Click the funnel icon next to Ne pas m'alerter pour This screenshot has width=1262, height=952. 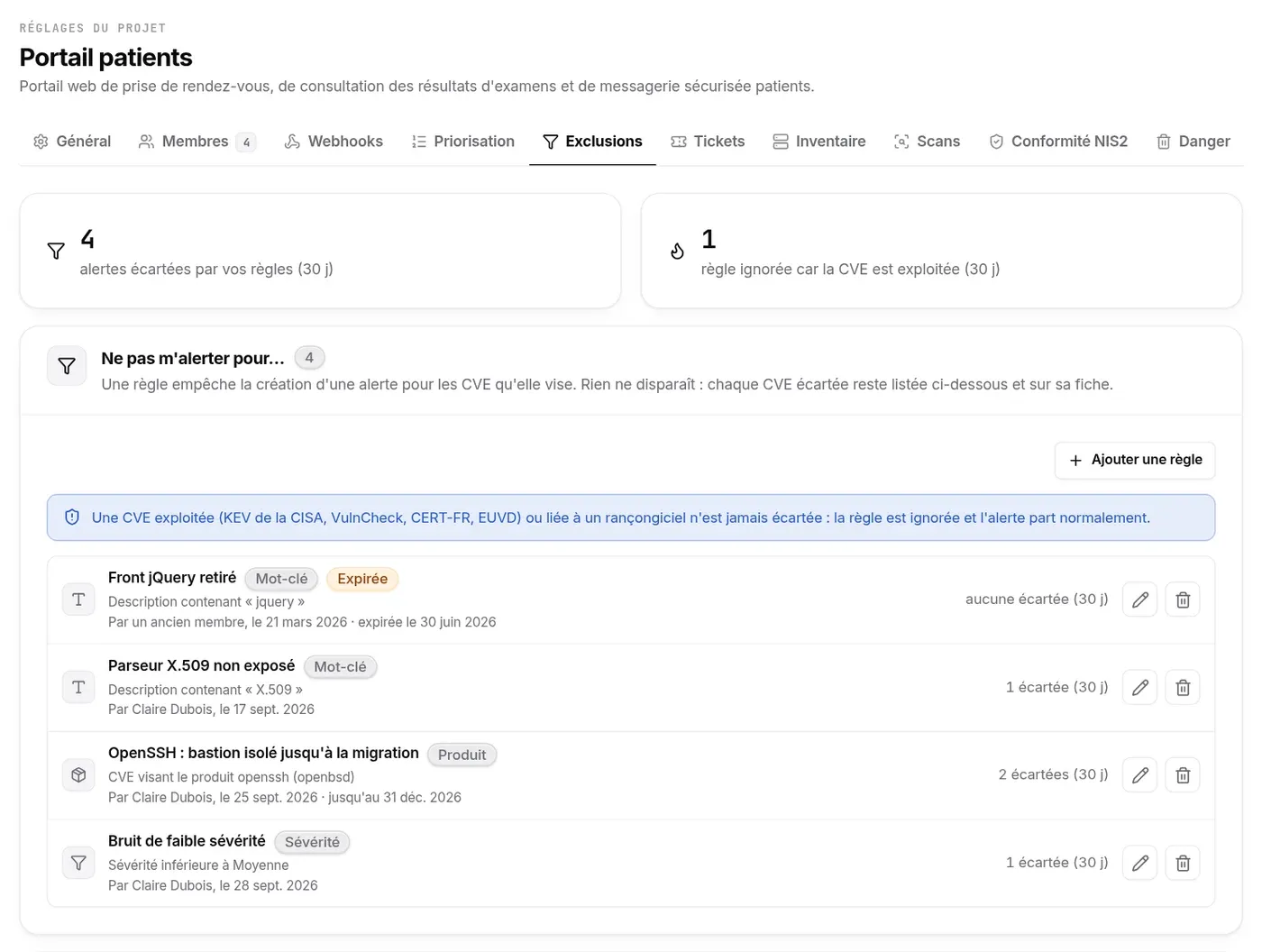coord(67,366)
